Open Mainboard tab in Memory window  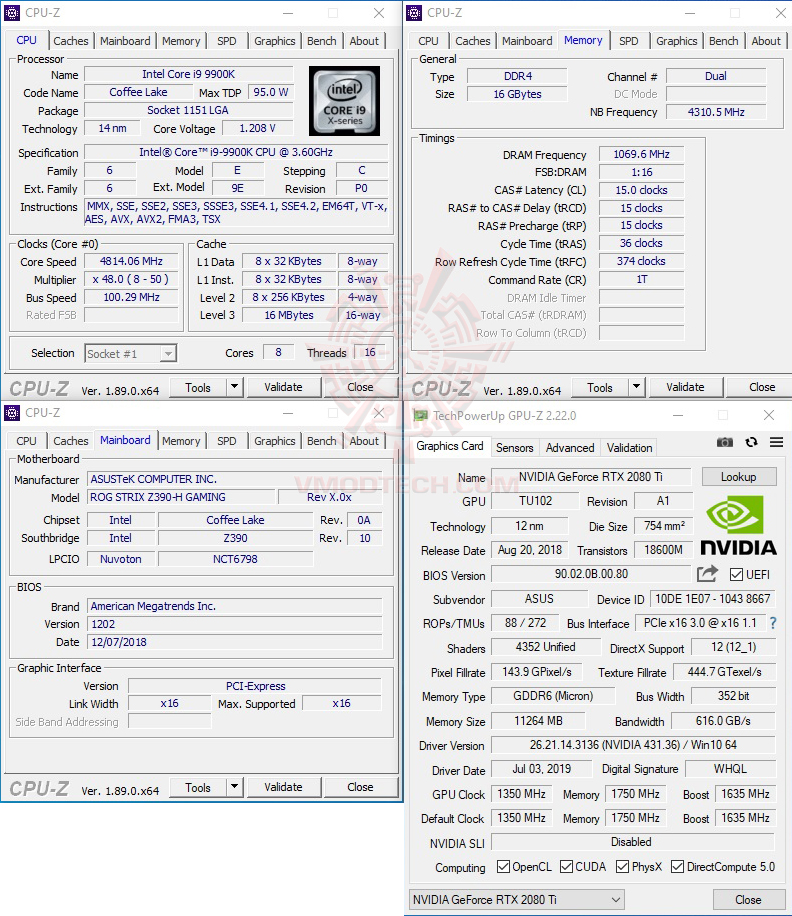point(527,41)
